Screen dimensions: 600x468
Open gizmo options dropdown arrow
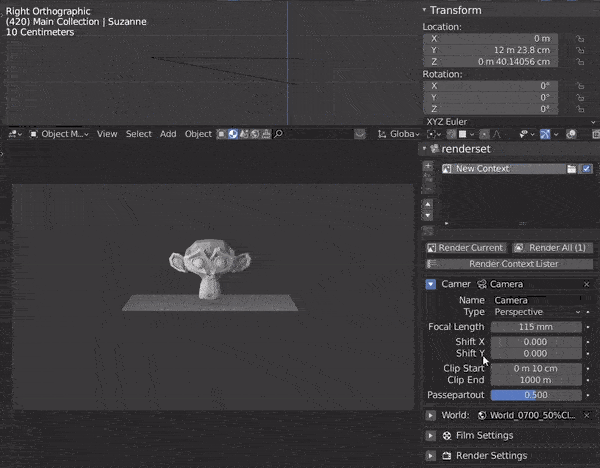556,134
